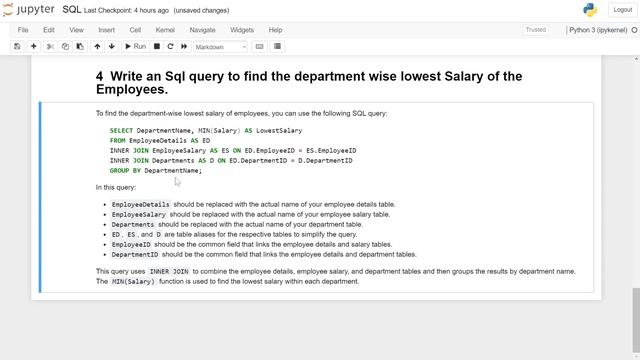Click the kernel idle indicator circle
The height and width of the screenshot is (360, 640).
[635, 30]
